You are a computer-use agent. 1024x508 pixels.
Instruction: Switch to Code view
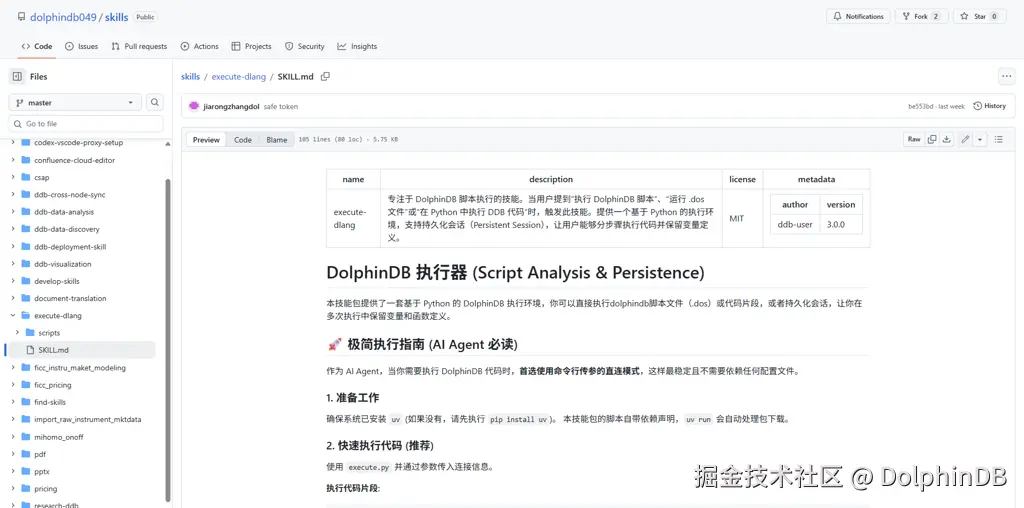tap(243, 140)
